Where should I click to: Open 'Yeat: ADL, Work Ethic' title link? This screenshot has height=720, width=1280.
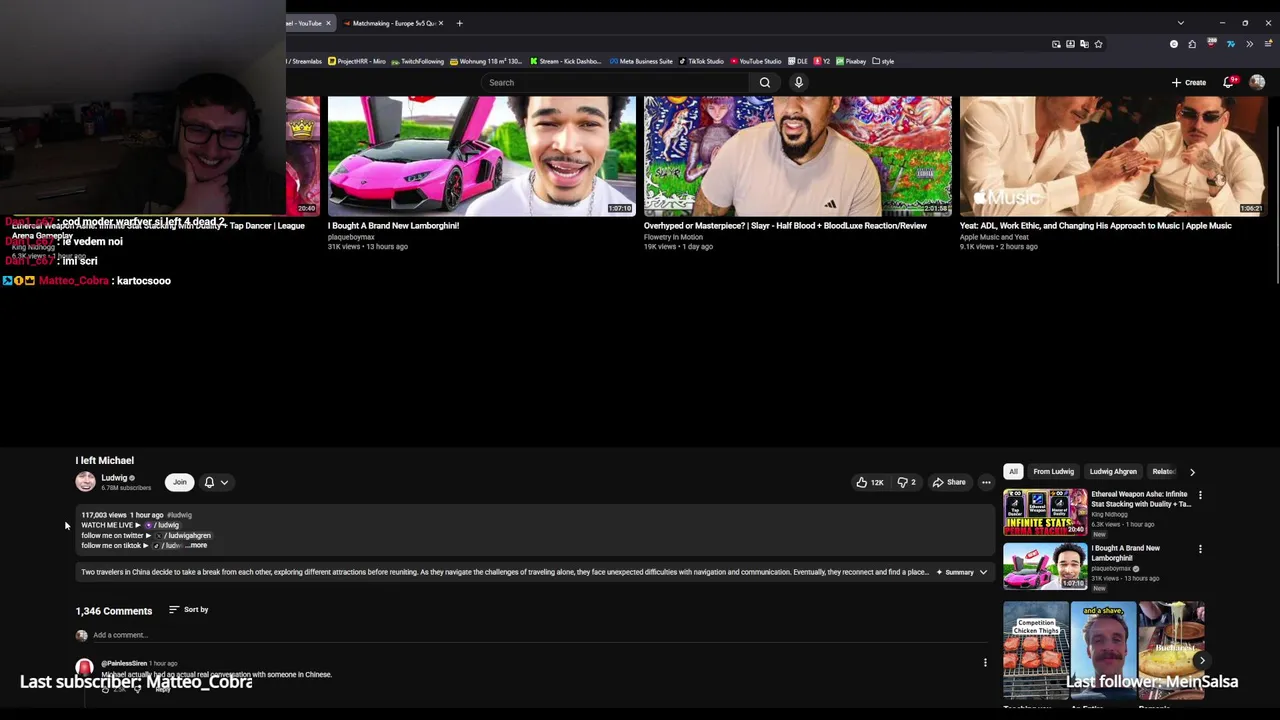[x=1095, y=226]
